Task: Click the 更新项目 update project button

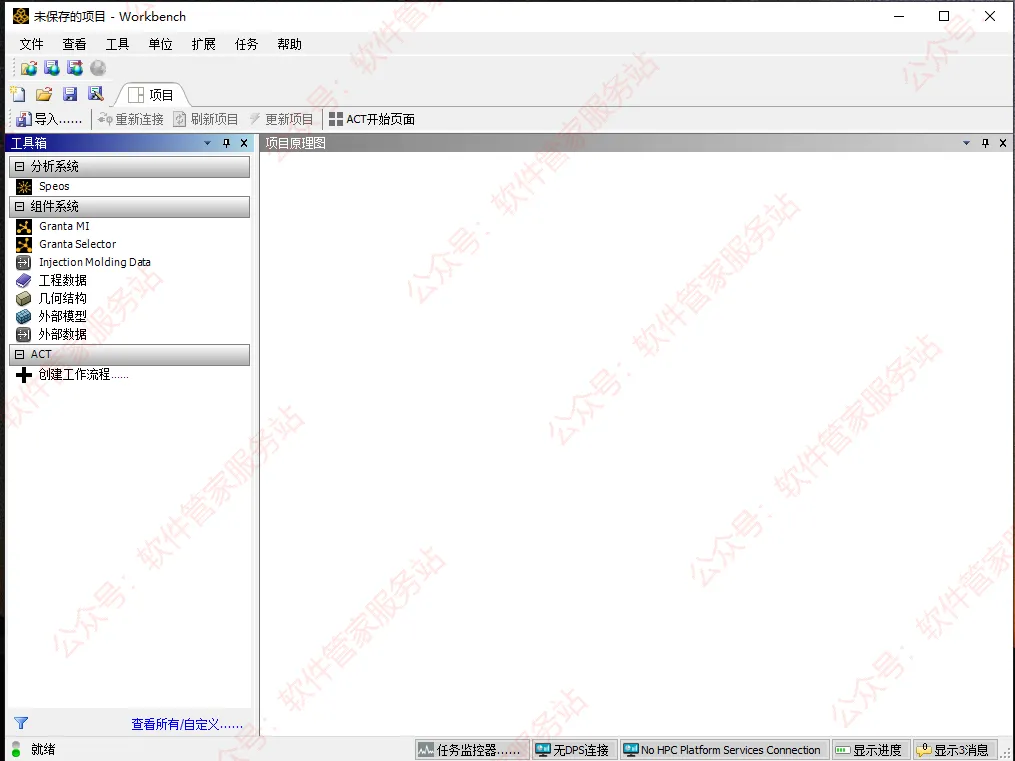Action: point(281,119)
